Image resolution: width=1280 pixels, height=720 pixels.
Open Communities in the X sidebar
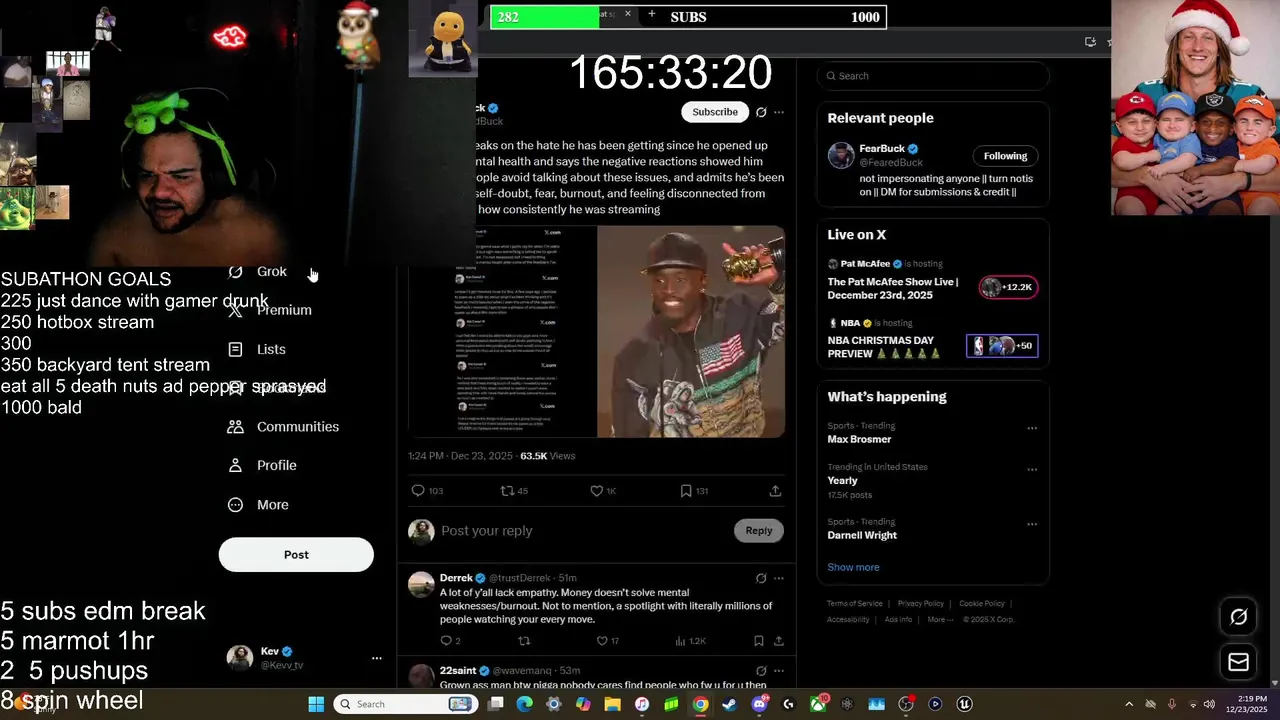pyautogui.click(x=284, y=426)
